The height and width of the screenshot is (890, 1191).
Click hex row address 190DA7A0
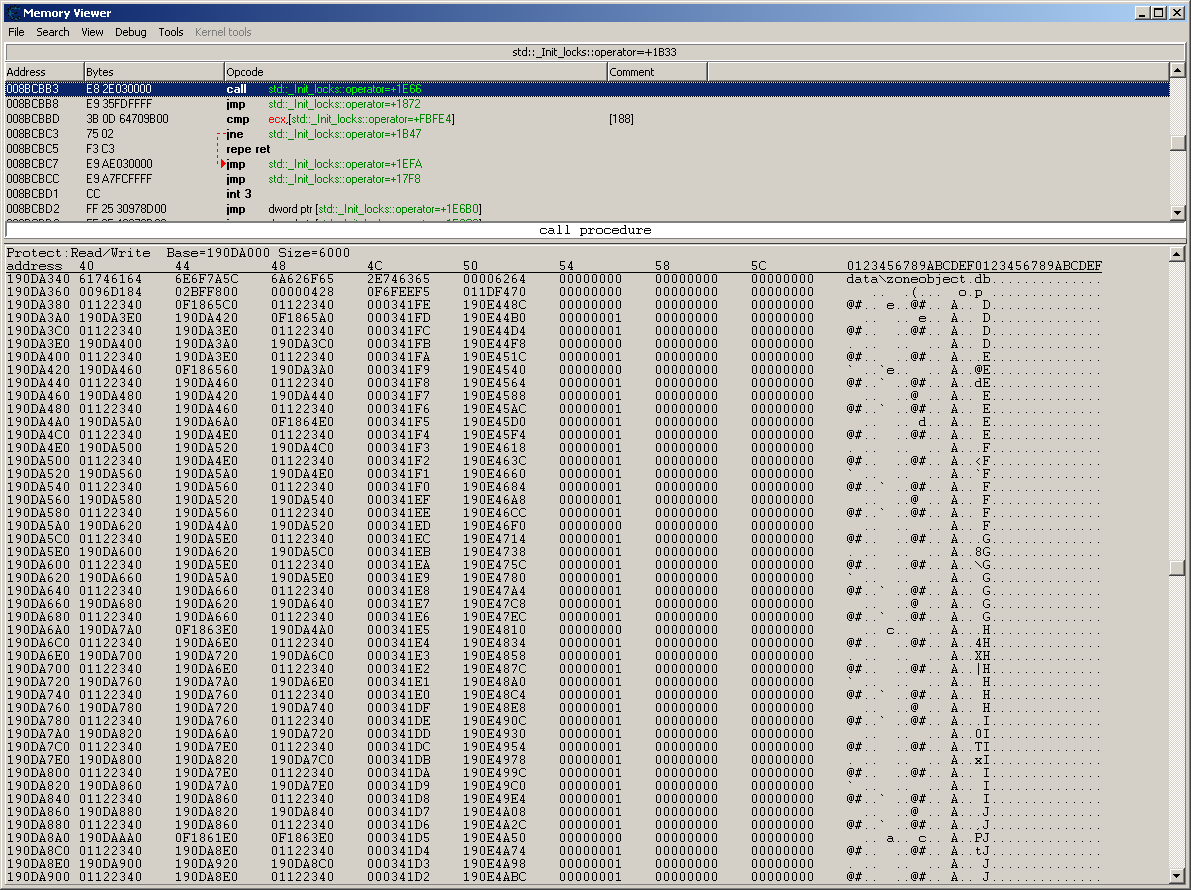pyautogui.click(x=38, y=734)
